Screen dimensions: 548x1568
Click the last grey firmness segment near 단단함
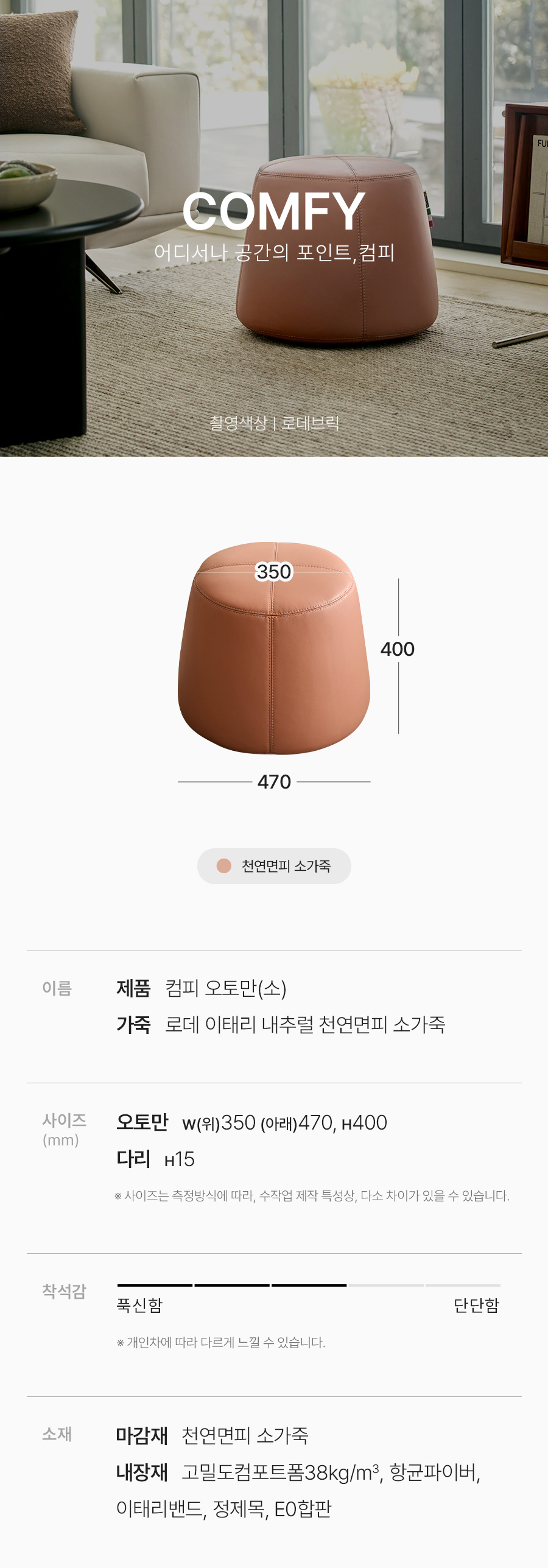(x=463, y=1285)
